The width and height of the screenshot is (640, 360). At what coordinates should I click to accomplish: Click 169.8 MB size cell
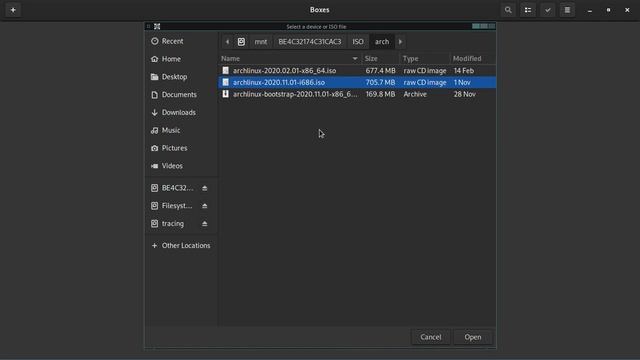pyautogui.click(x=380, y=94)
